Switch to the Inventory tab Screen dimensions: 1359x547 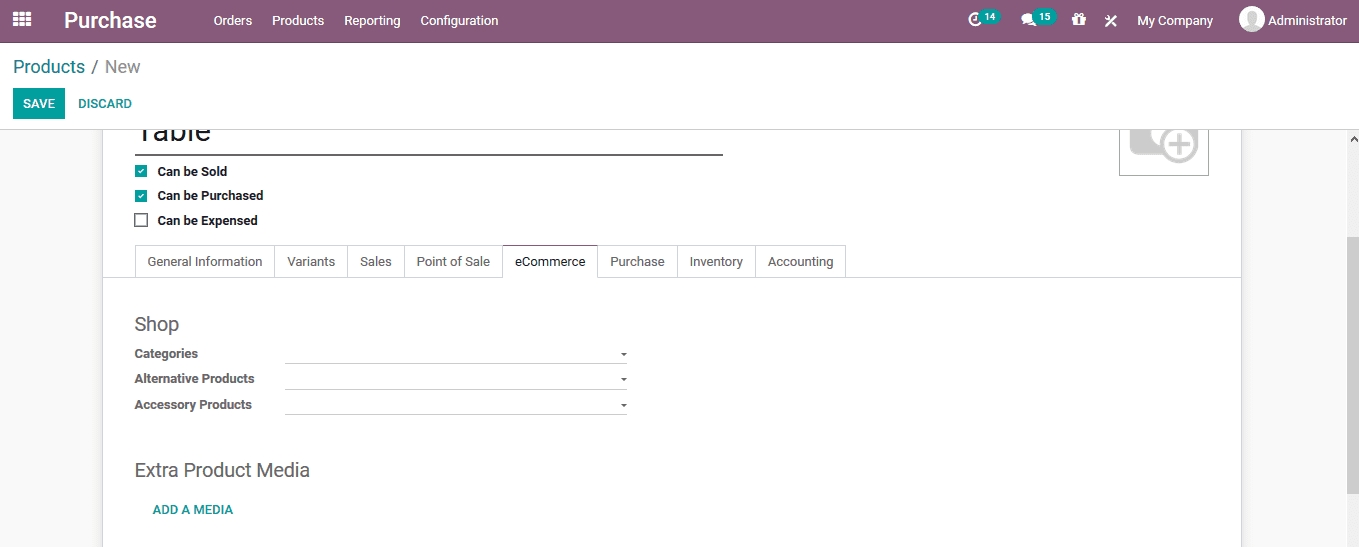click(716, 262)
